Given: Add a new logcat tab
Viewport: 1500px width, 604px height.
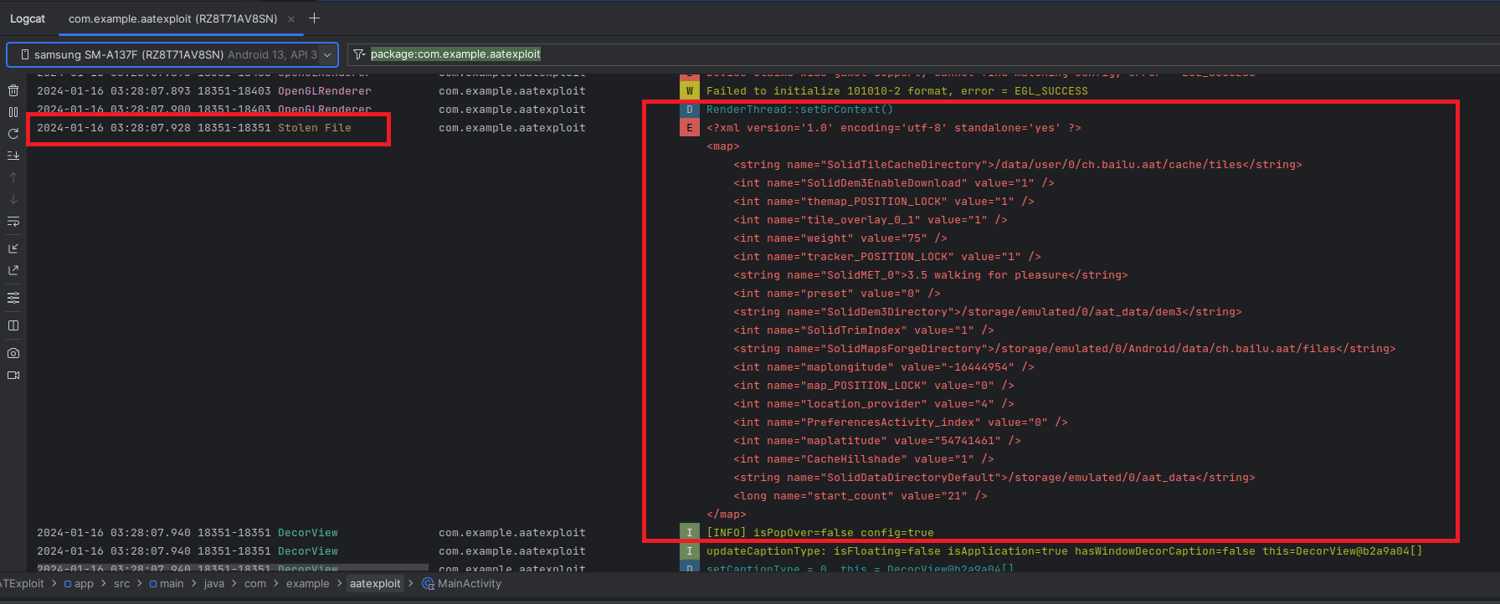Looking at the screenshot, I should 314,18.
